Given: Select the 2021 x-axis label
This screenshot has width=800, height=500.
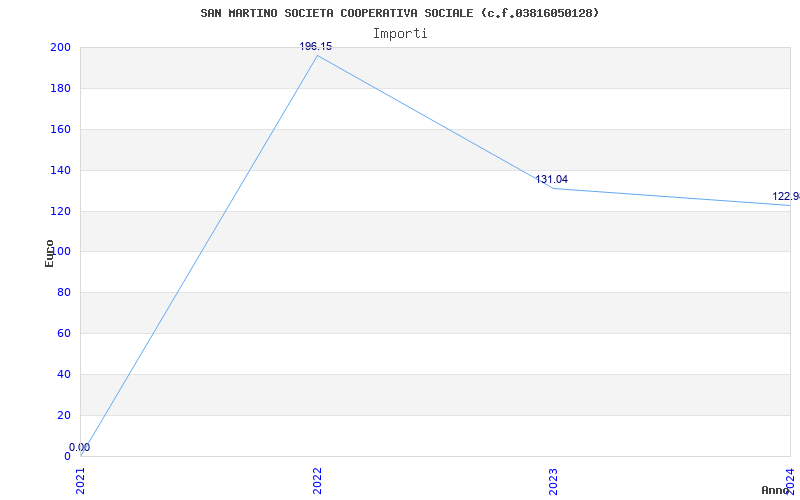Looking at the screenshot, I should (81, 481).
